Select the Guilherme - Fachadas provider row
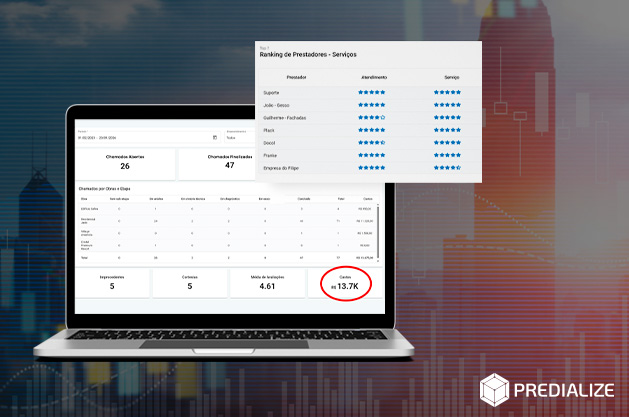629x417 pixels. [x=368, y=117]
